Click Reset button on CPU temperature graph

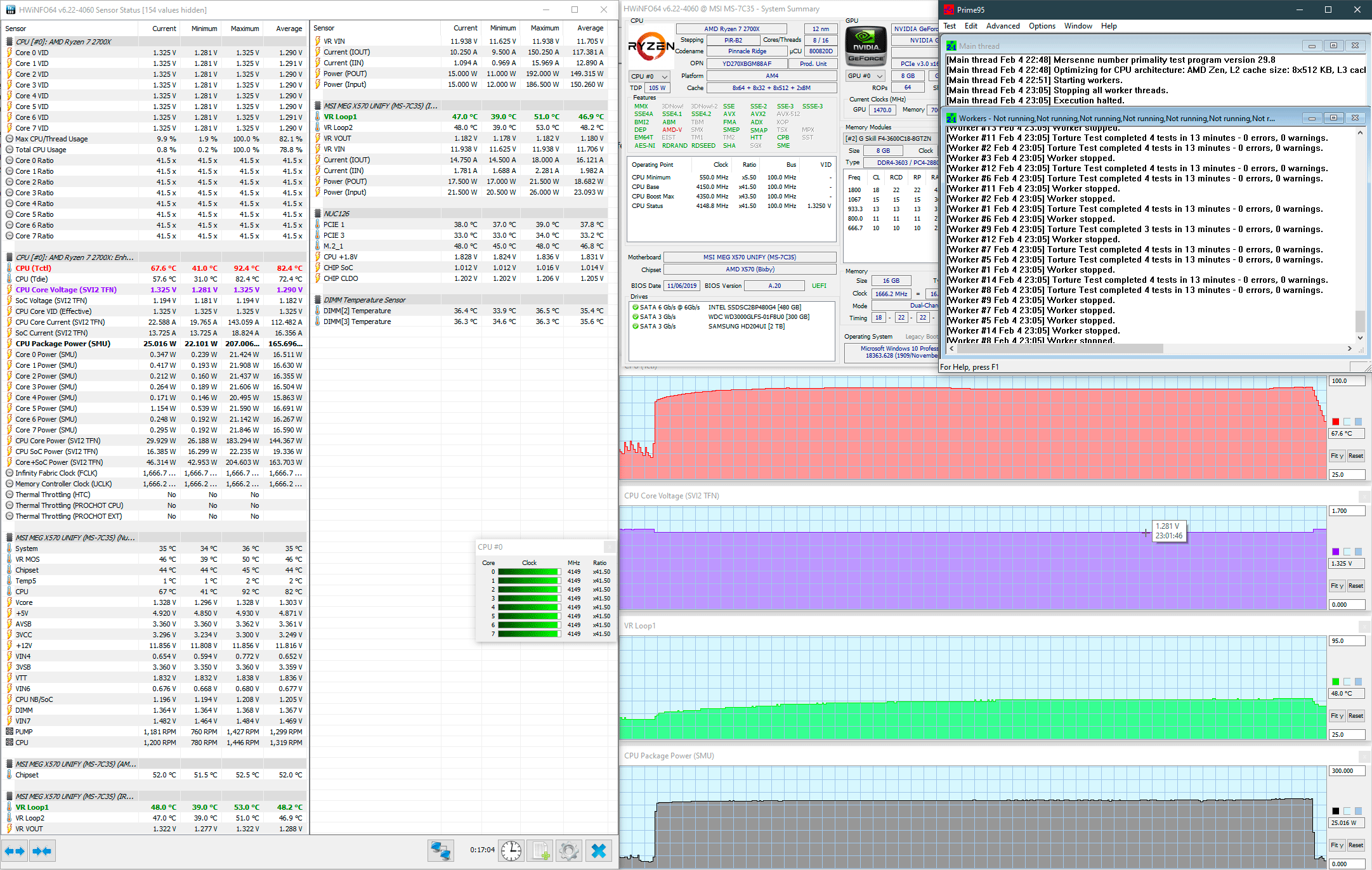pyautogui.click(x=1356, y=456)
